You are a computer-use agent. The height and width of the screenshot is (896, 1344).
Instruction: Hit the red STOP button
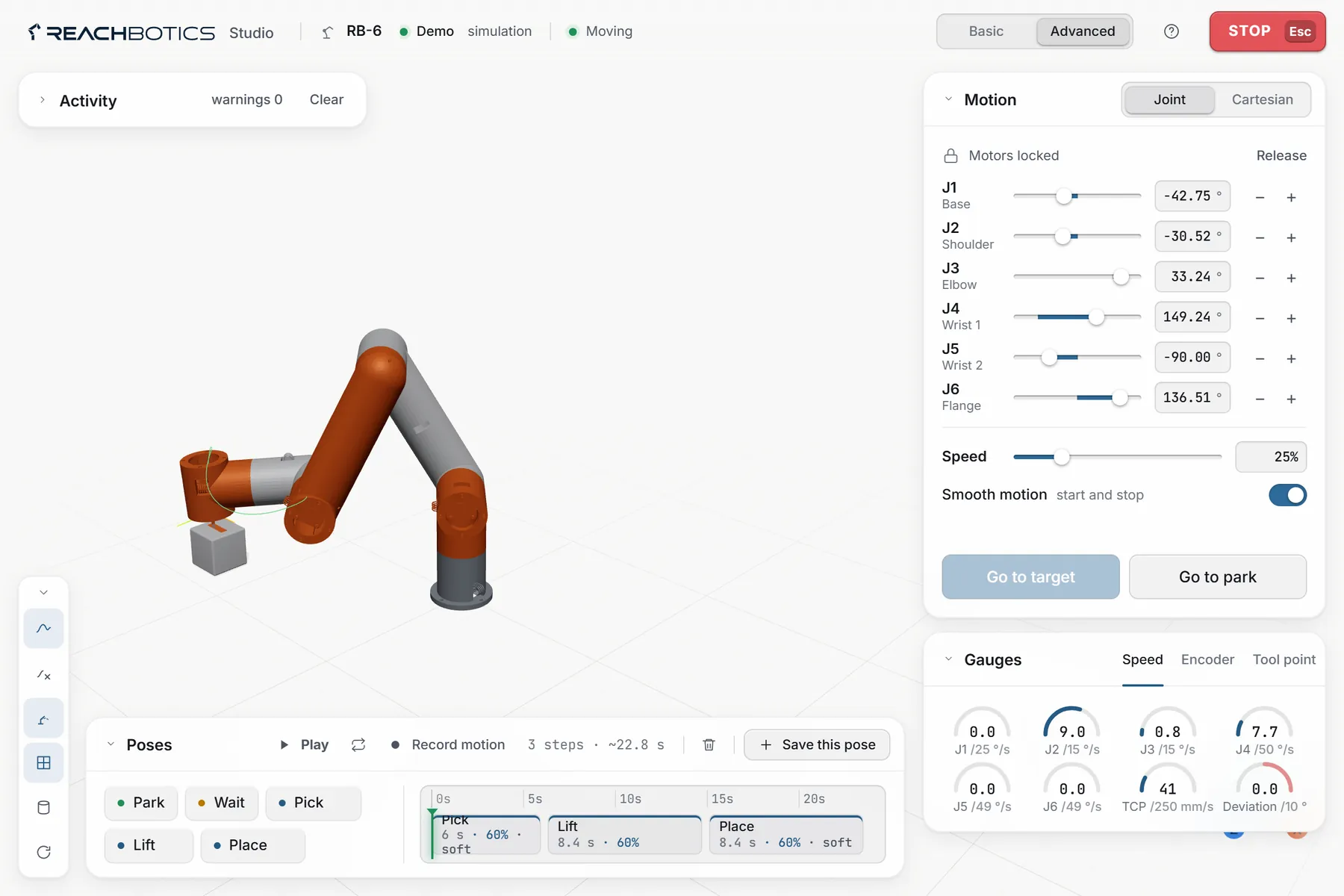[x=1267, y=31]
